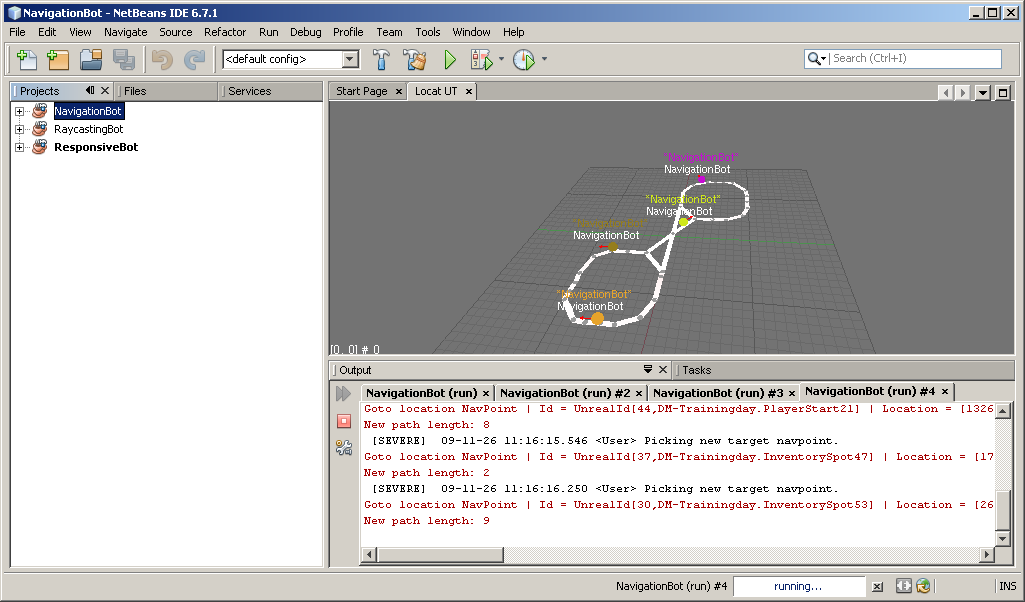This screenshot has height=602, width=1025.
Task: Click the Re-run double arrow in Output
Action: 343,393
